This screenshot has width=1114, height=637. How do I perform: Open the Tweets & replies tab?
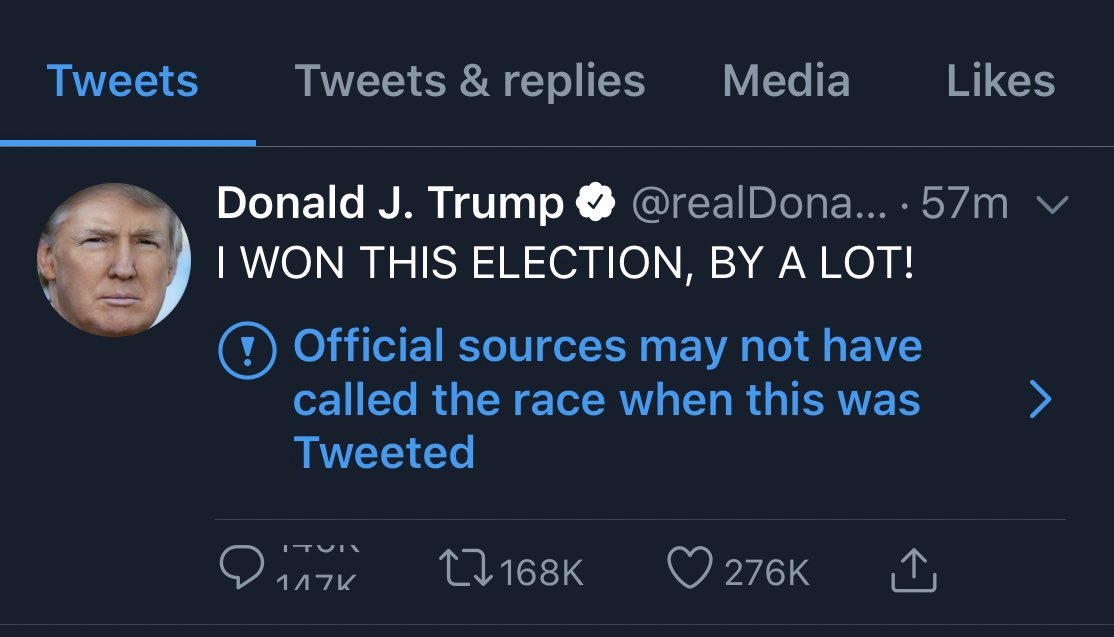[x=470, y=80]
